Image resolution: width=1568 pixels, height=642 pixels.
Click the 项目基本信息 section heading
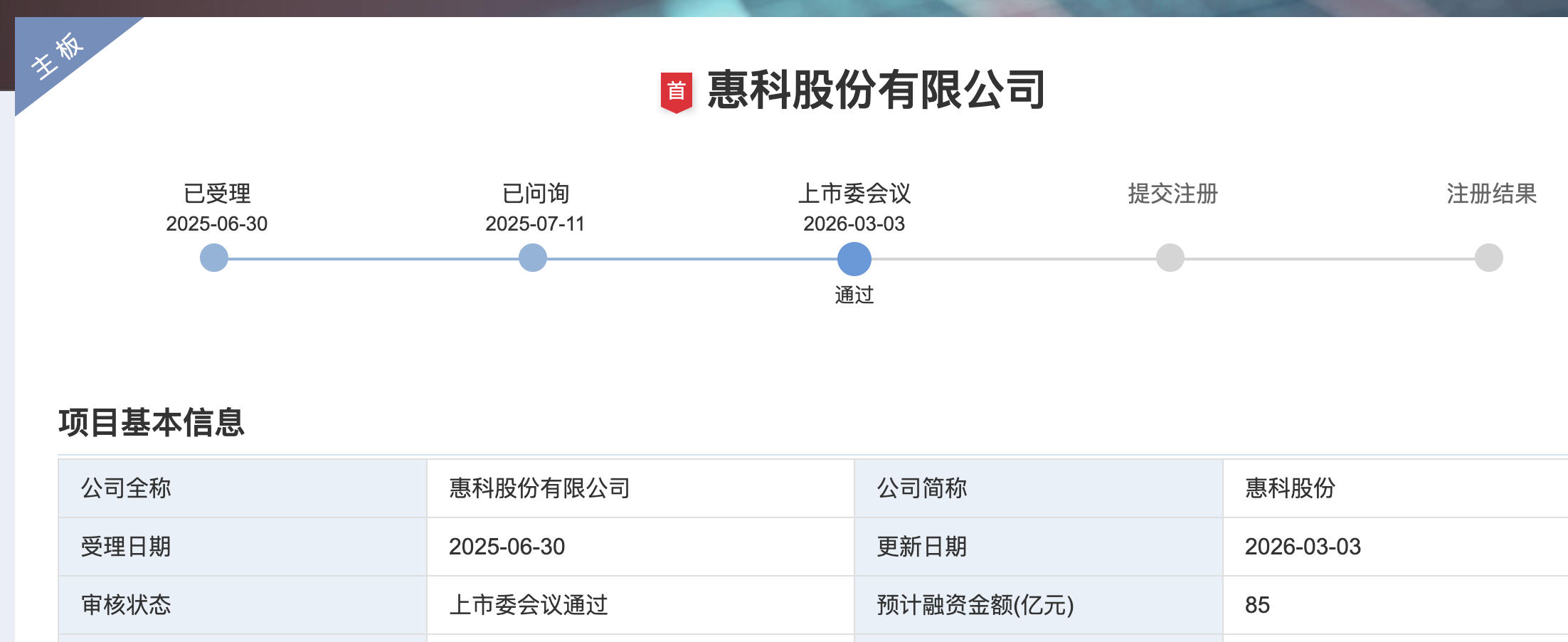(x=152, y=423)
